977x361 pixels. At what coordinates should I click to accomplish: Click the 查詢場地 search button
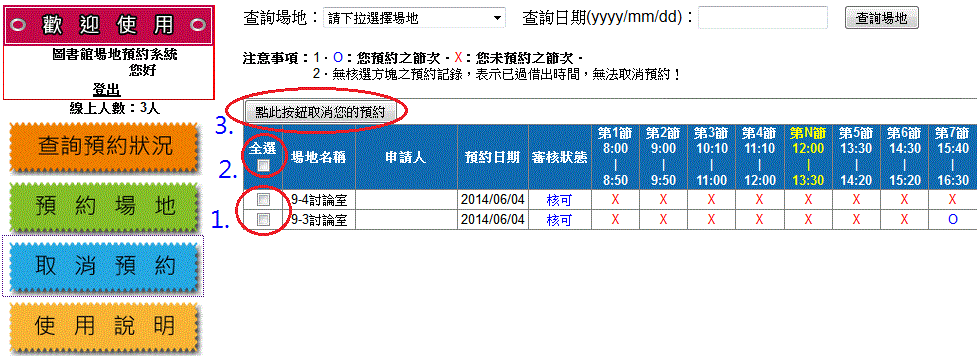pos(882,18)
